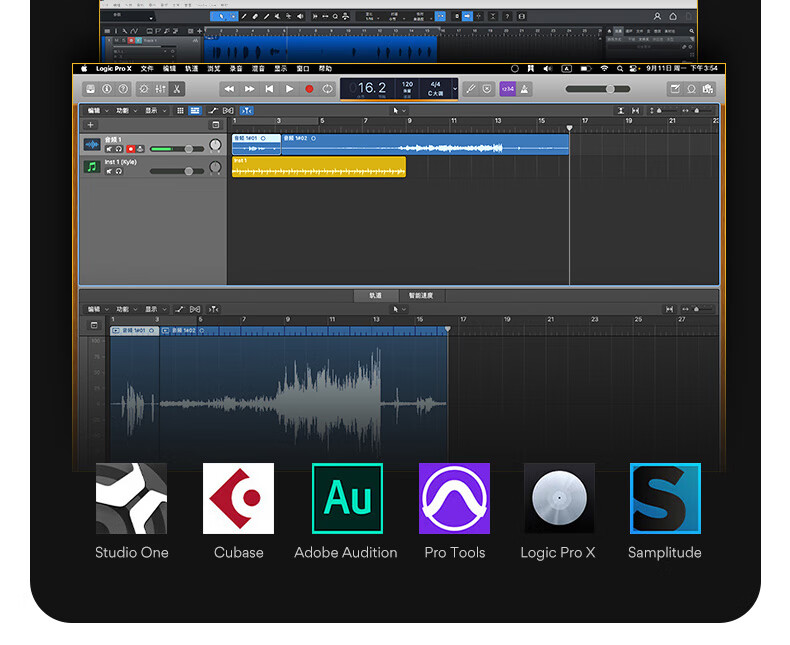Image resolution: width=790 pixels, height=645 pixels.
Task: Click the Record button in transport
Action: (x=309, y=89)
